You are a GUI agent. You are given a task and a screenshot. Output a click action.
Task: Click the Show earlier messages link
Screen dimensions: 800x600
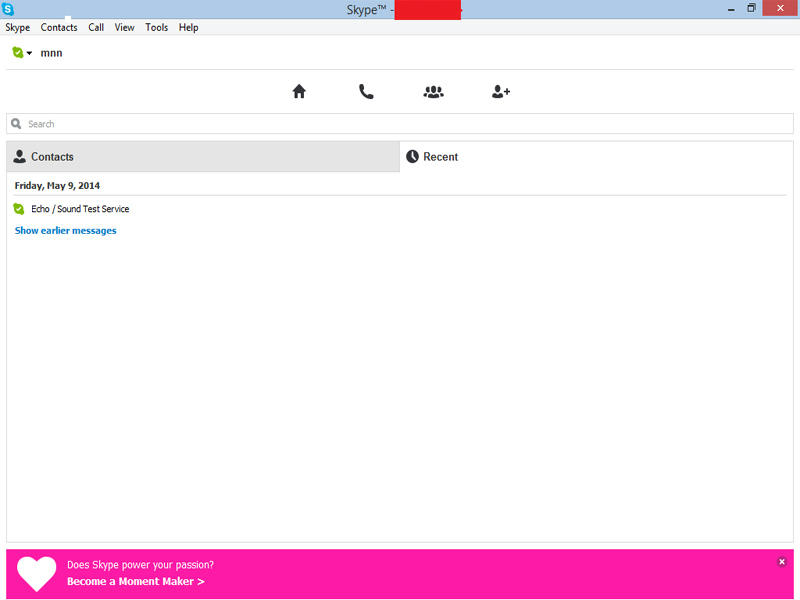65,231
